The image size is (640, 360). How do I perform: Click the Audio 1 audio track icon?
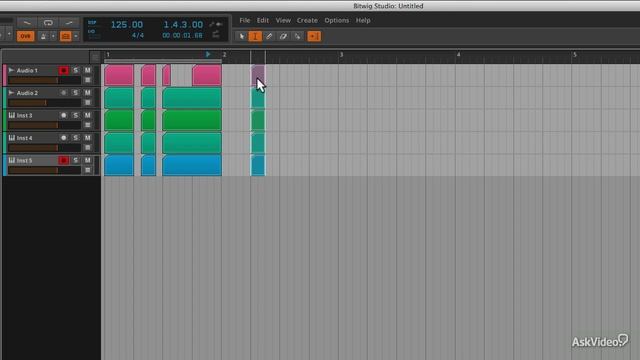click(11, 70)
